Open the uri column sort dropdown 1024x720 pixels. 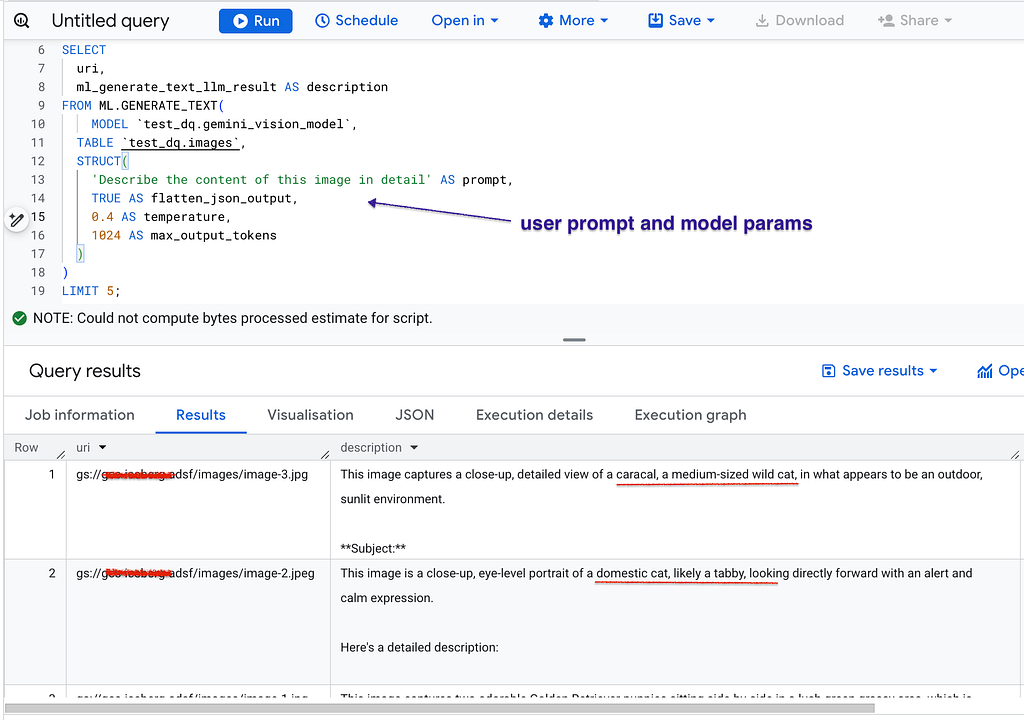pos(103,448)
